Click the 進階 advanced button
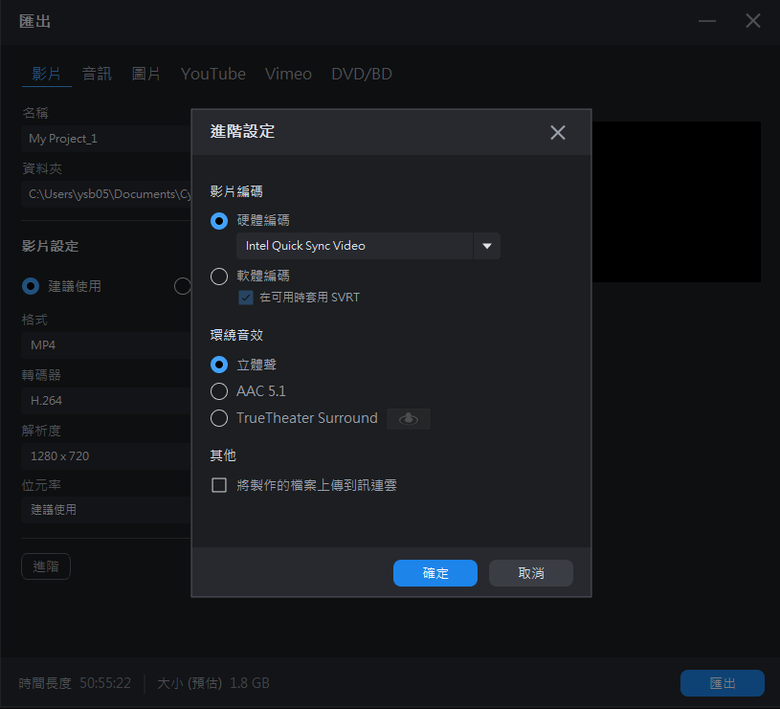 46,566
